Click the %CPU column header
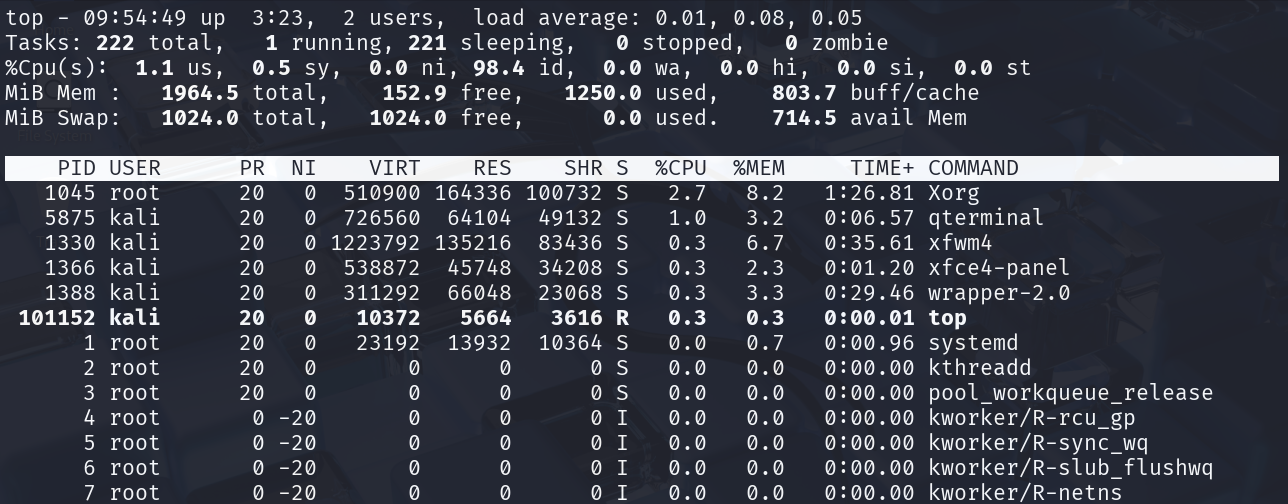Viewport: 1288px width, 504px height. coord(680,168)
